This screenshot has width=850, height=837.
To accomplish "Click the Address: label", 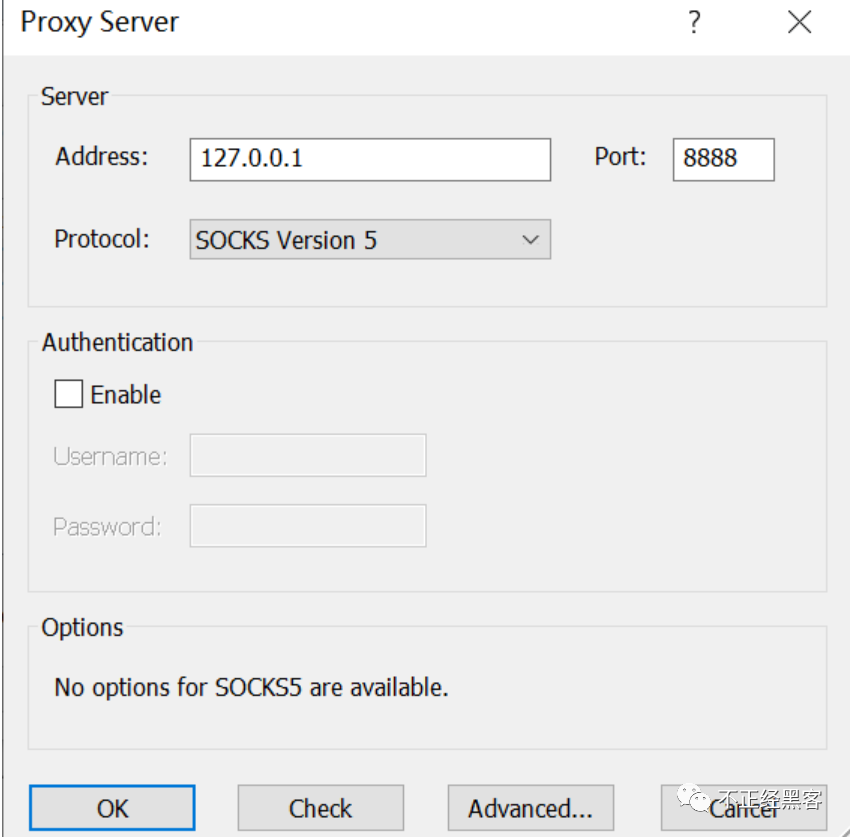I will pyautogui.click(x=101, y=156).
